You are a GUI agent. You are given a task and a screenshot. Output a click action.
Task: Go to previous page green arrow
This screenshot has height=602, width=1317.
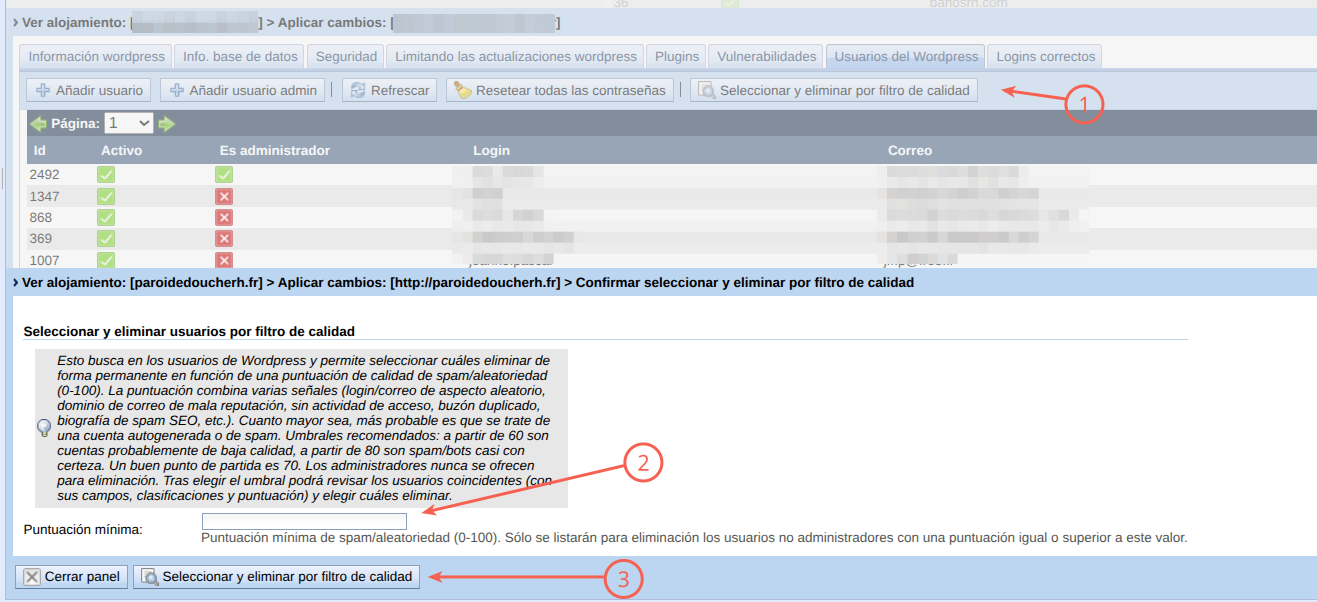39,124
